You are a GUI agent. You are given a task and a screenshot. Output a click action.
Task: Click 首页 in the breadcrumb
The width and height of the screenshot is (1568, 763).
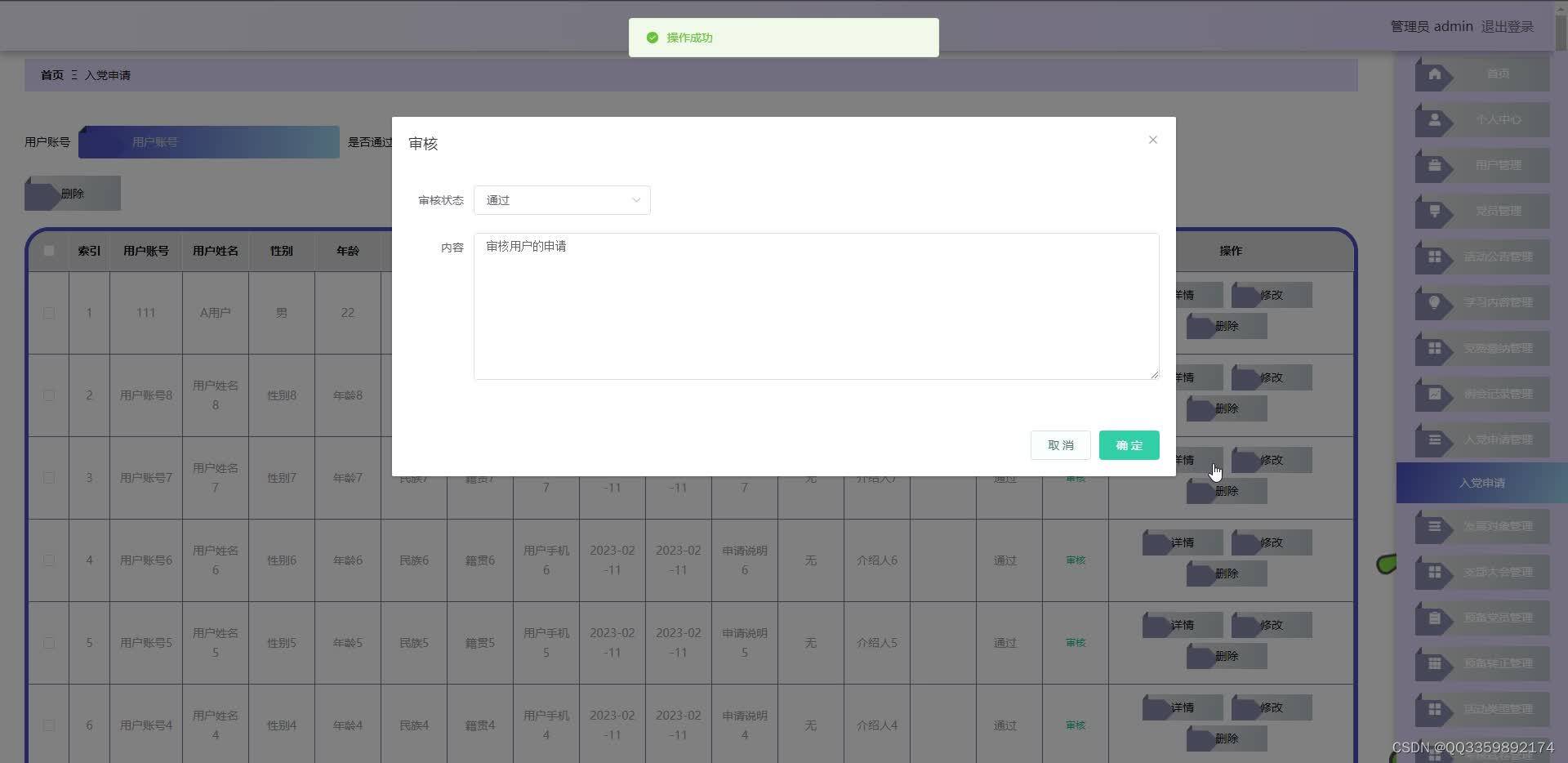tap(52, 75)
